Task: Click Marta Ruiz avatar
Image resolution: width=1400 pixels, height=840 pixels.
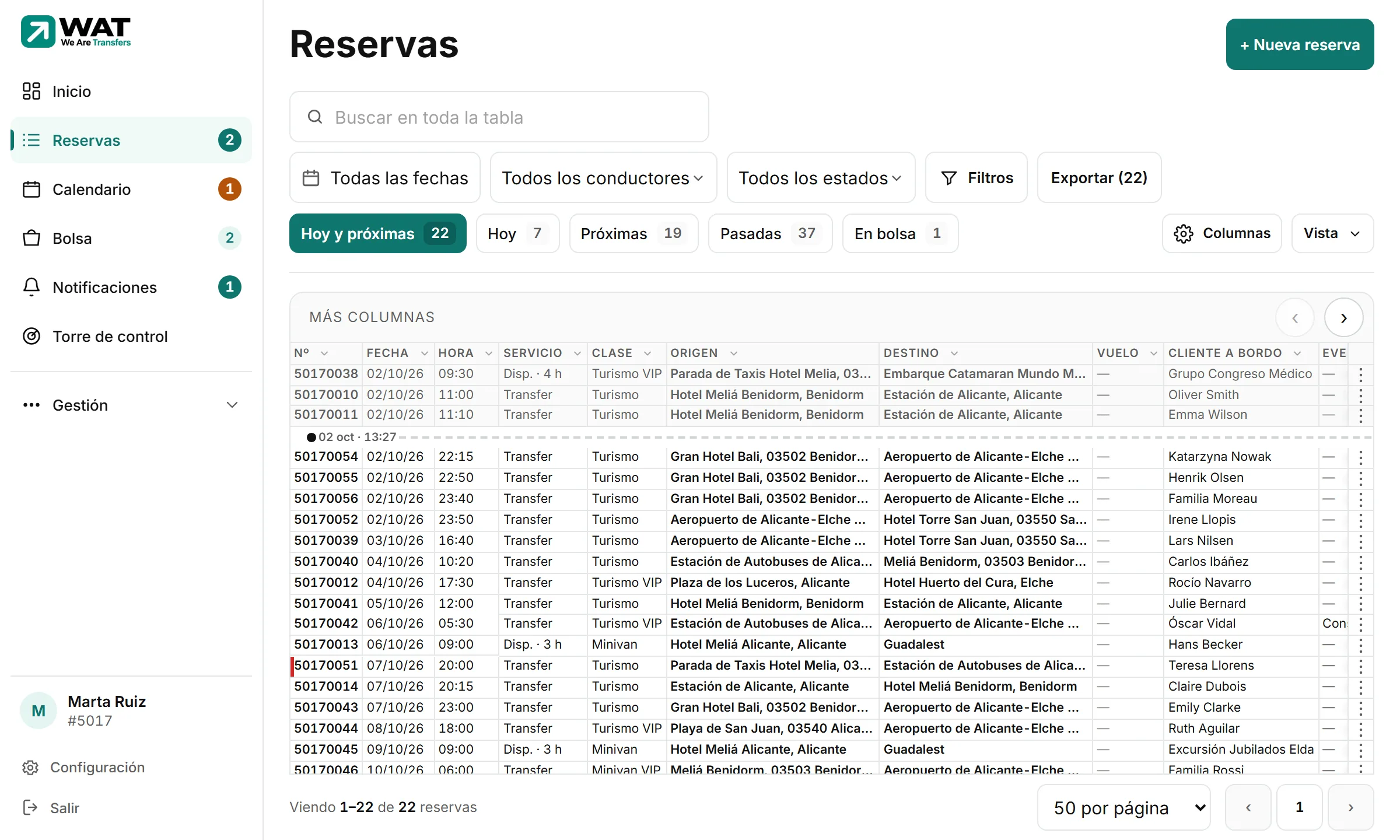Action: coord(38,711)
